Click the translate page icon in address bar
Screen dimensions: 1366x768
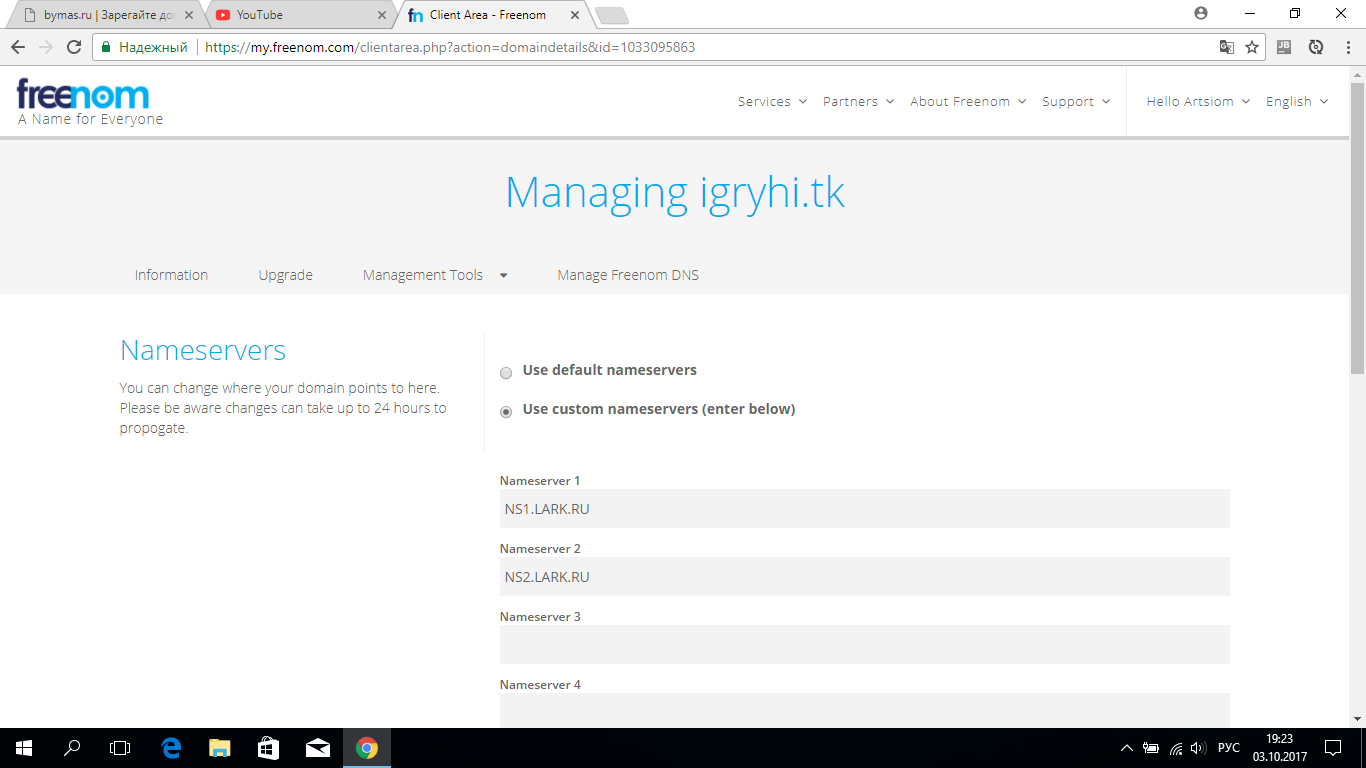click(1226, 47)
